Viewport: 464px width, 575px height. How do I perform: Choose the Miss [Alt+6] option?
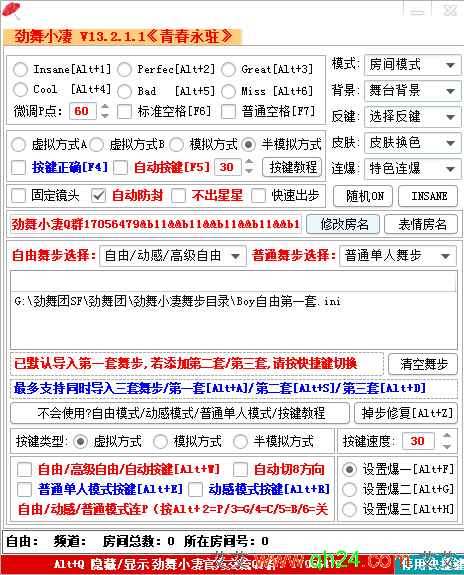[229, 91]
